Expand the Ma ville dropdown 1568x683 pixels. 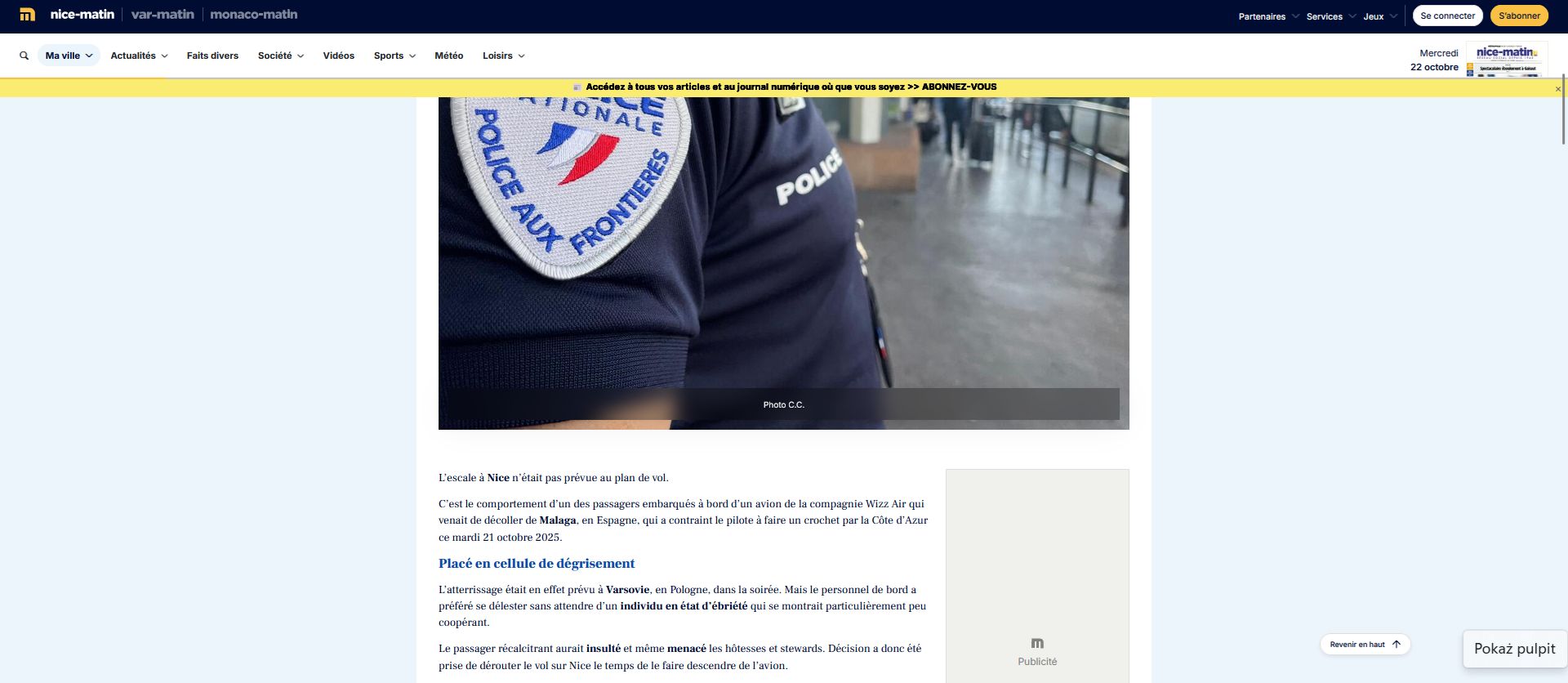click(69, 56)
